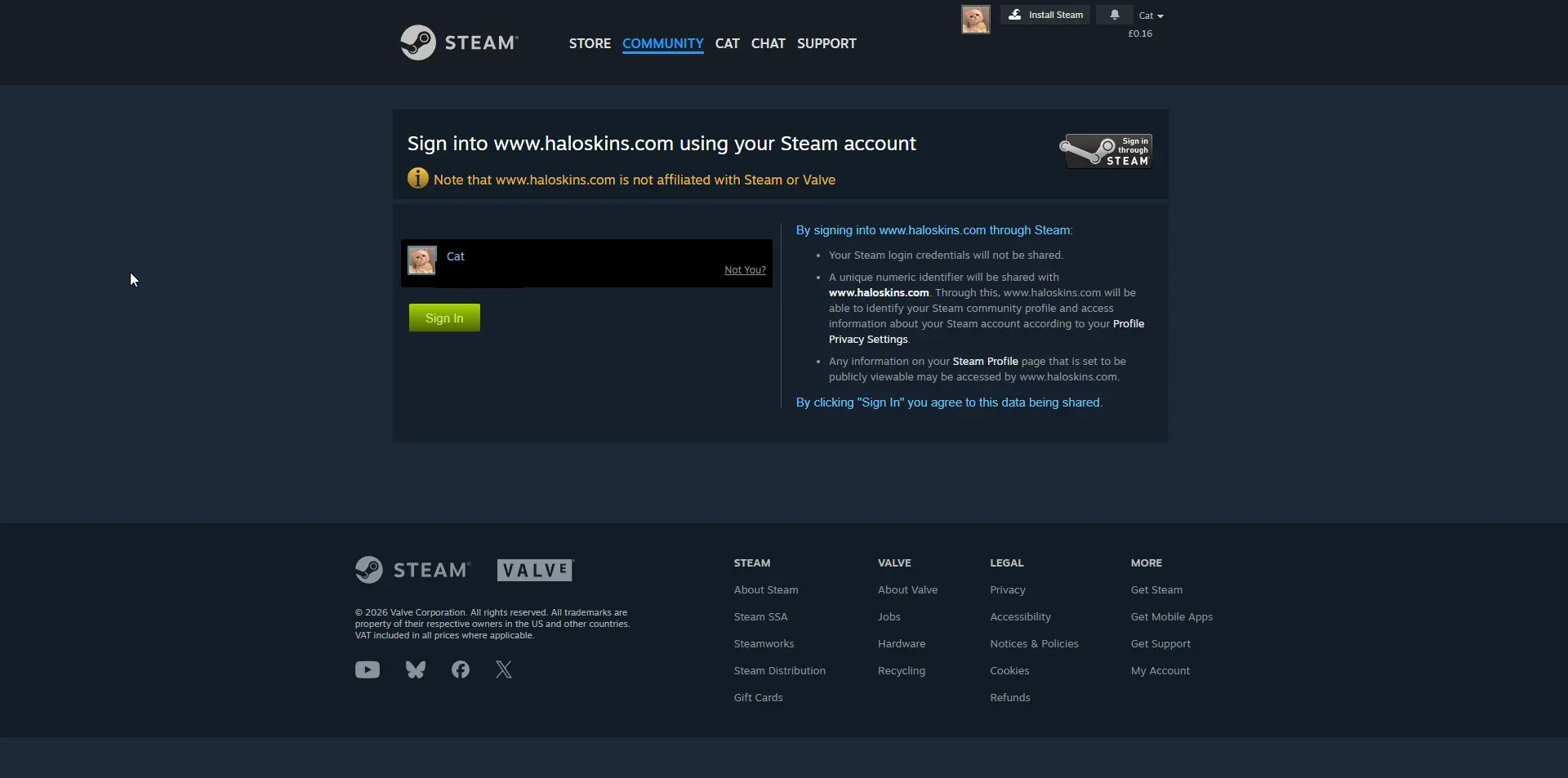The height and width of the screenshot is (778, 1568).
Task: Click the LEGAL footer column heading
Action: [1006, 562]
